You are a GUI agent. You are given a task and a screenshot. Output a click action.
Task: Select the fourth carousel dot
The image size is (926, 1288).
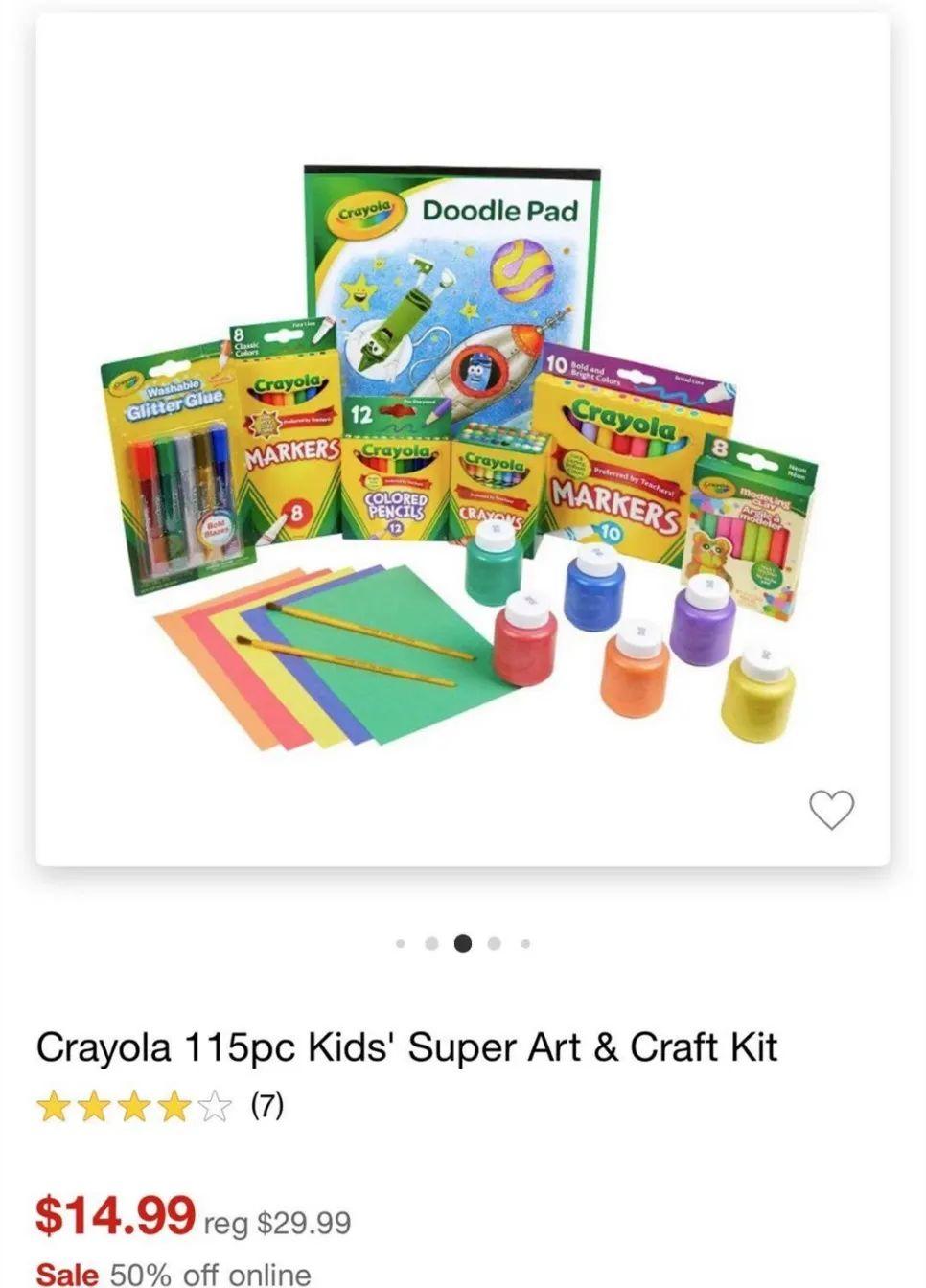(495, 944)
